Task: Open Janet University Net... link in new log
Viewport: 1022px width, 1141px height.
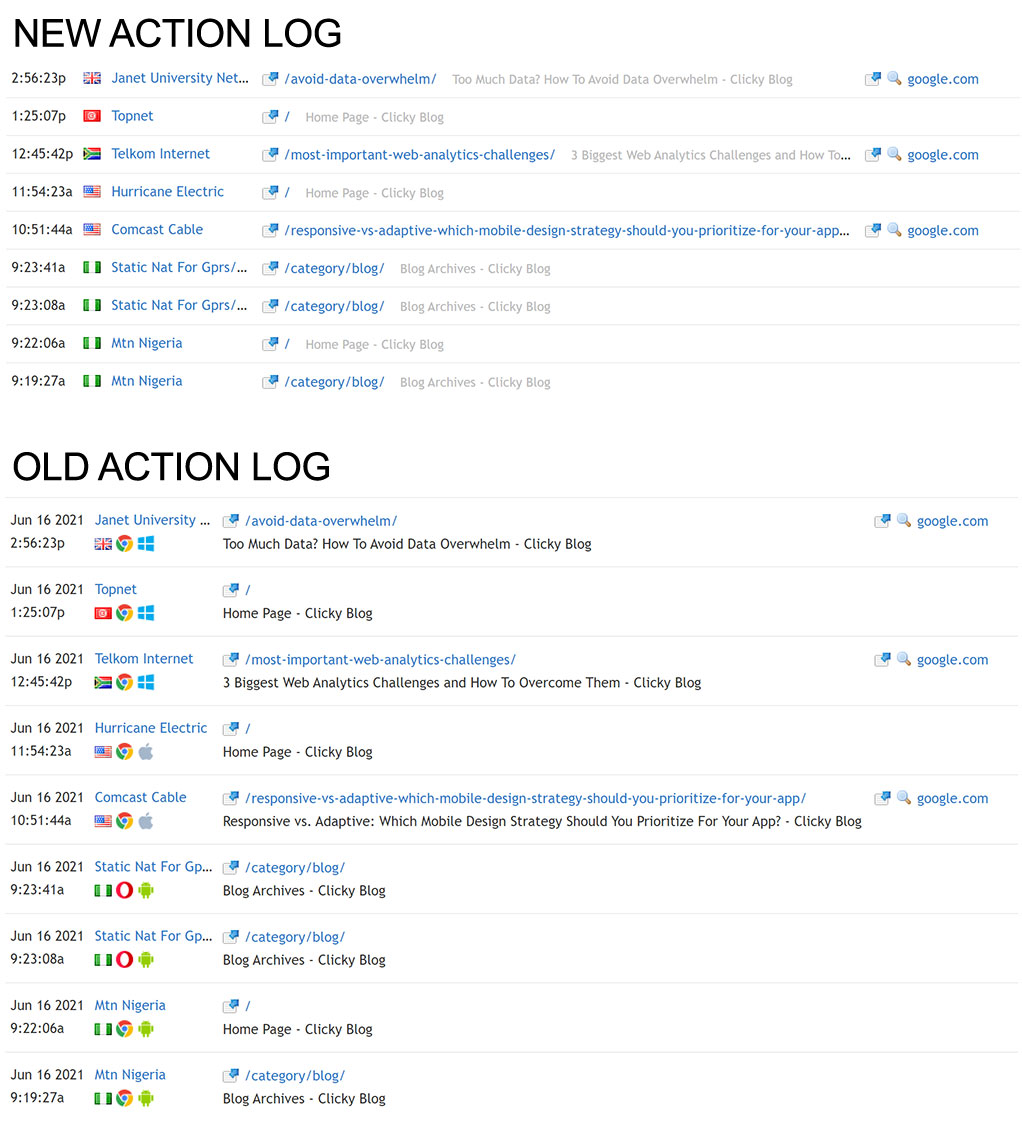Action: tap(180, 78)
